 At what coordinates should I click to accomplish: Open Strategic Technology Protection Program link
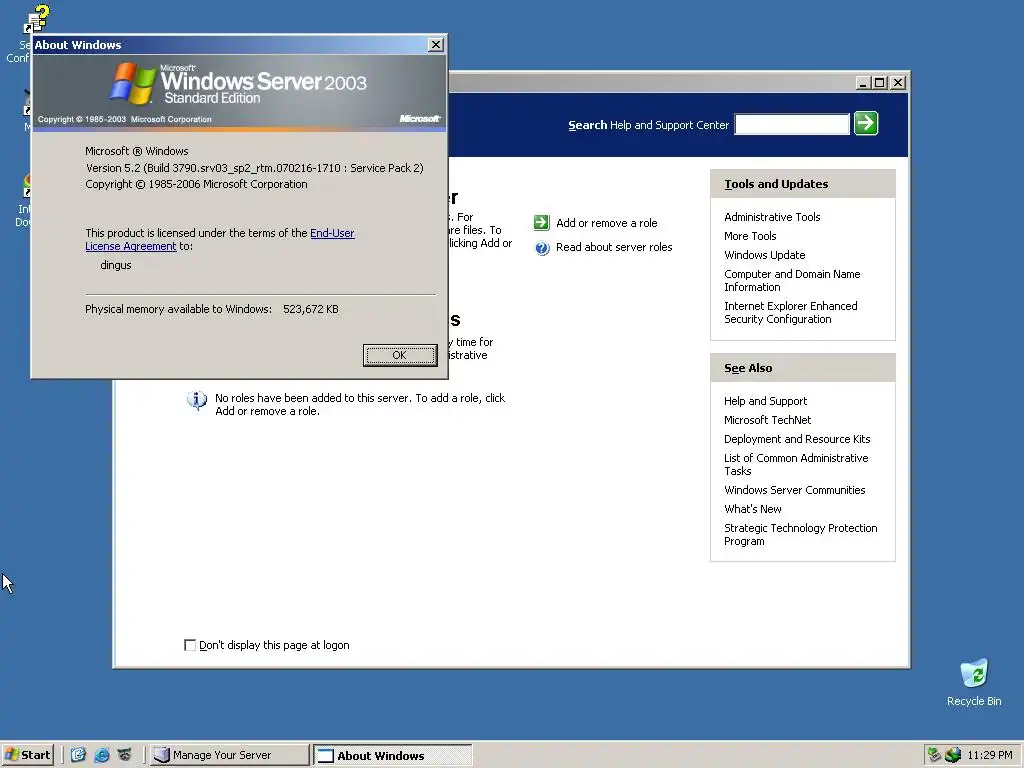801,534
